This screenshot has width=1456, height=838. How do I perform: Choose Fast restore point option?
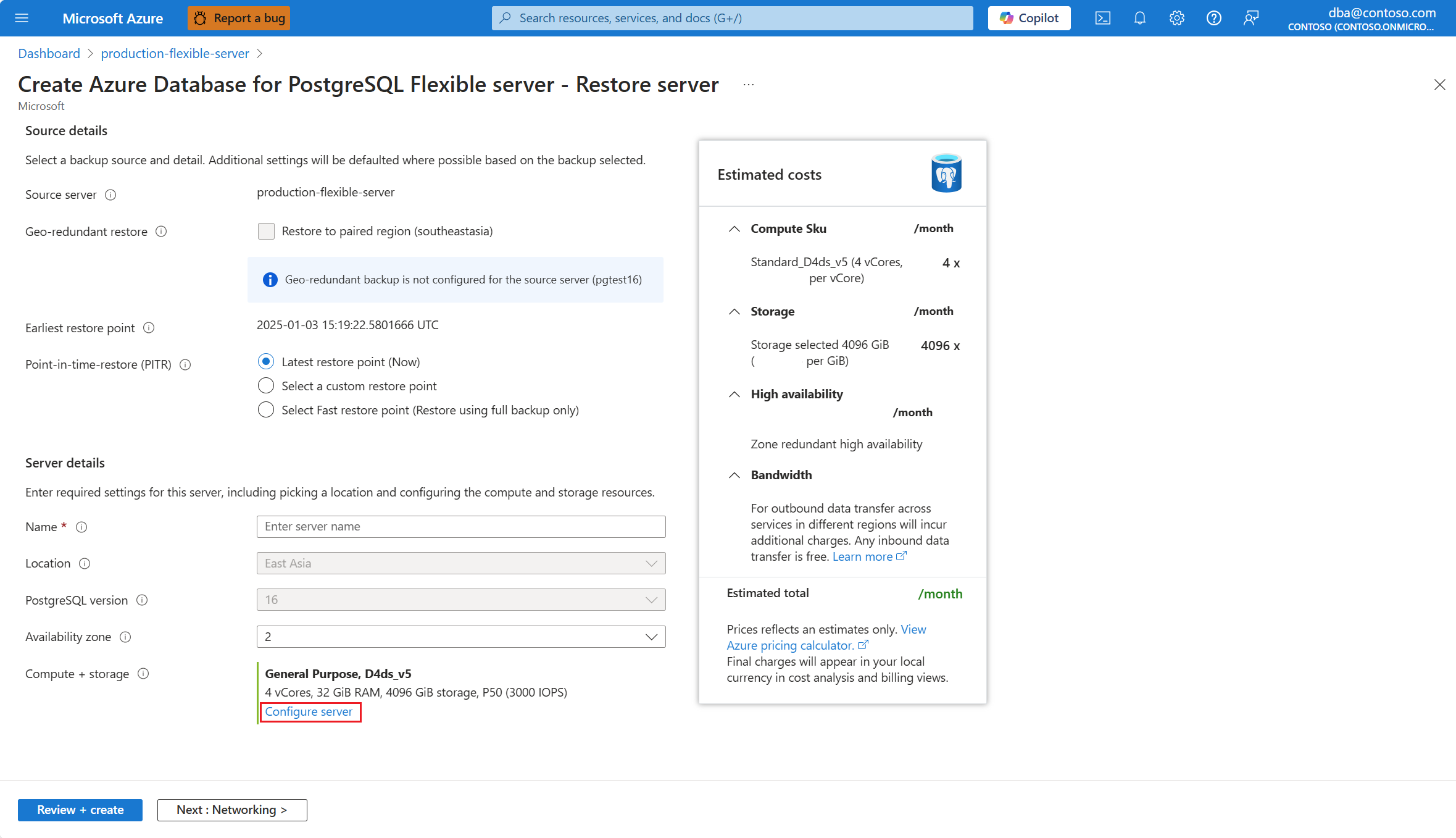pos(266,409)
